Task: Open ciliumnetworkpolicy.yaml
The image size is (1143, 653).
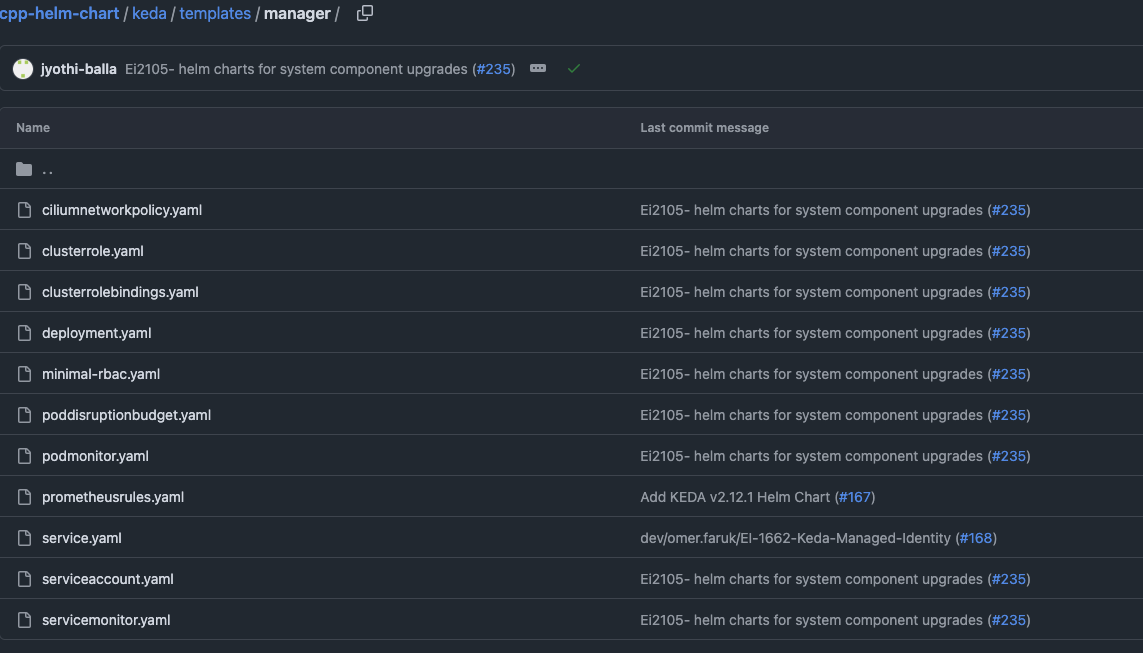Action: point(122,210)
